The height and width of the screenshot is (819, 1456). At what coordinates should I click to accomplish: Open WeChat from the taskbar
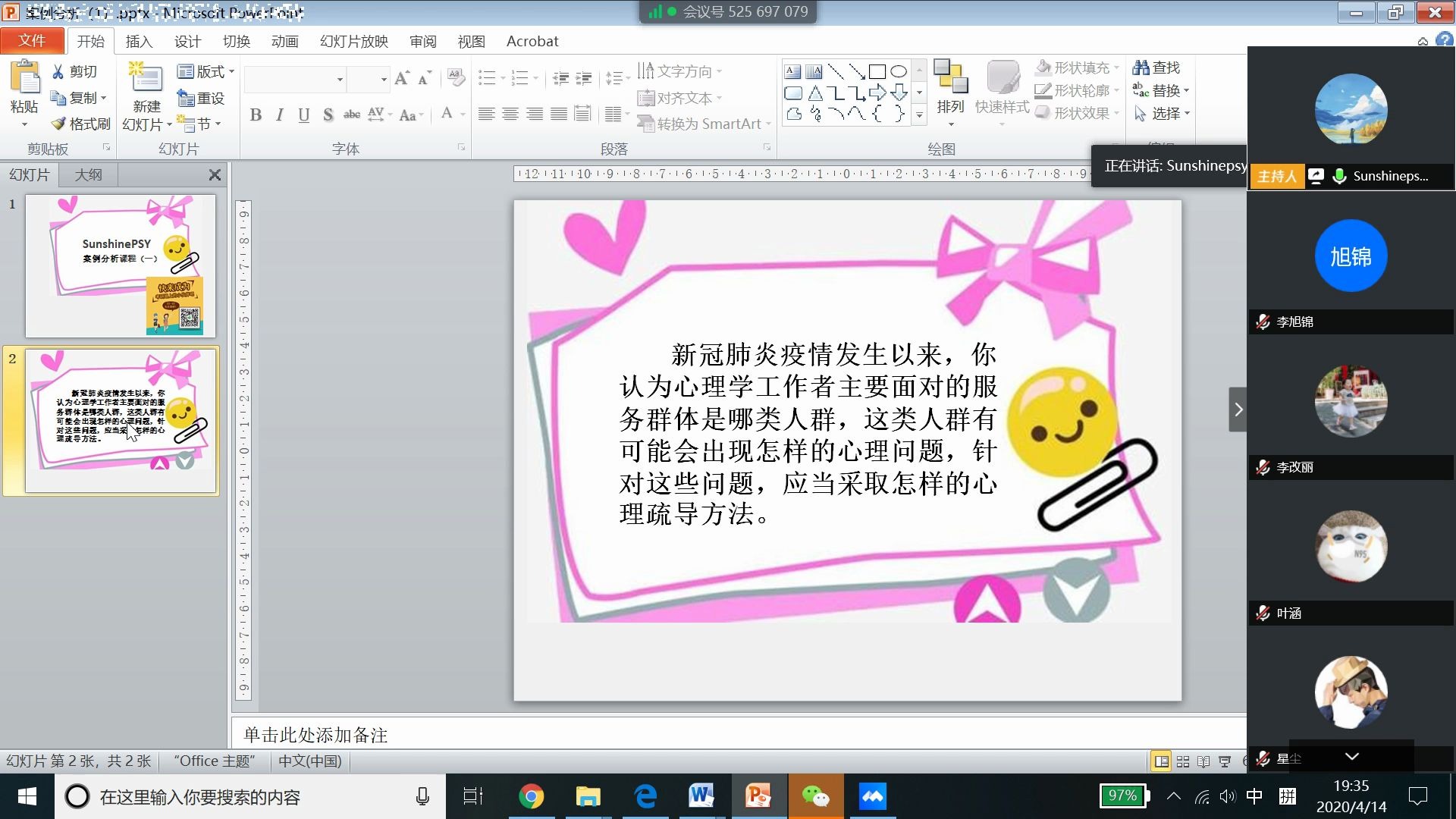click(815, 796)
